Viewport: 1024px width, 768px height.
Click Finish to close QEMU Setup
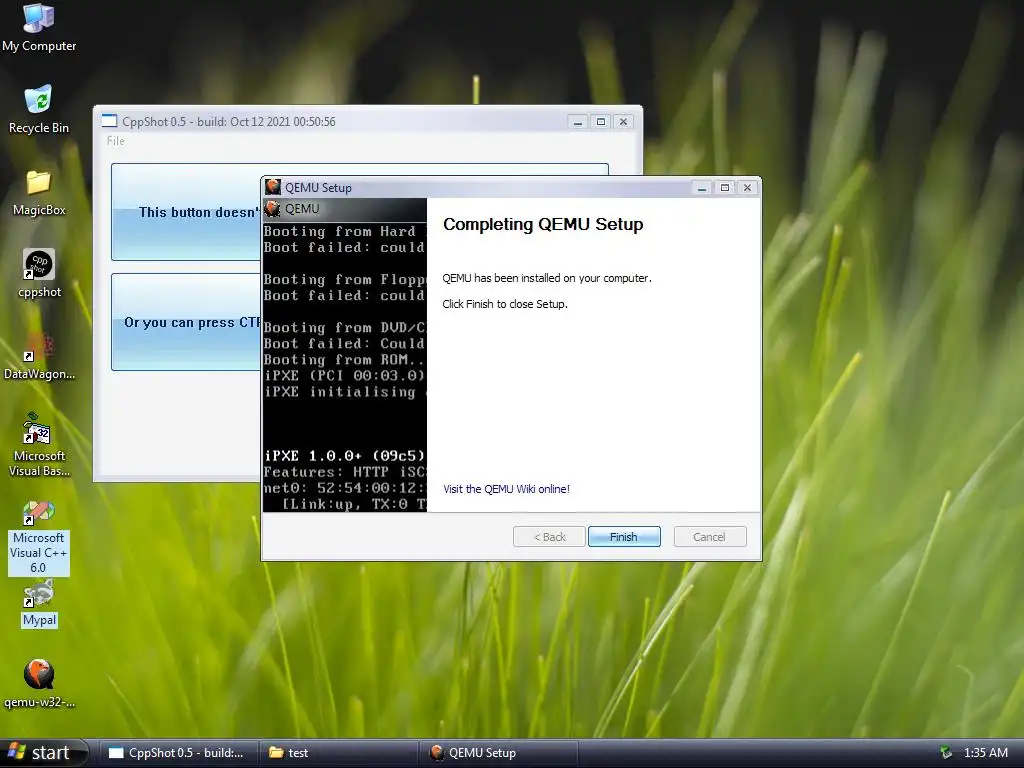click(x=624, y=537)
